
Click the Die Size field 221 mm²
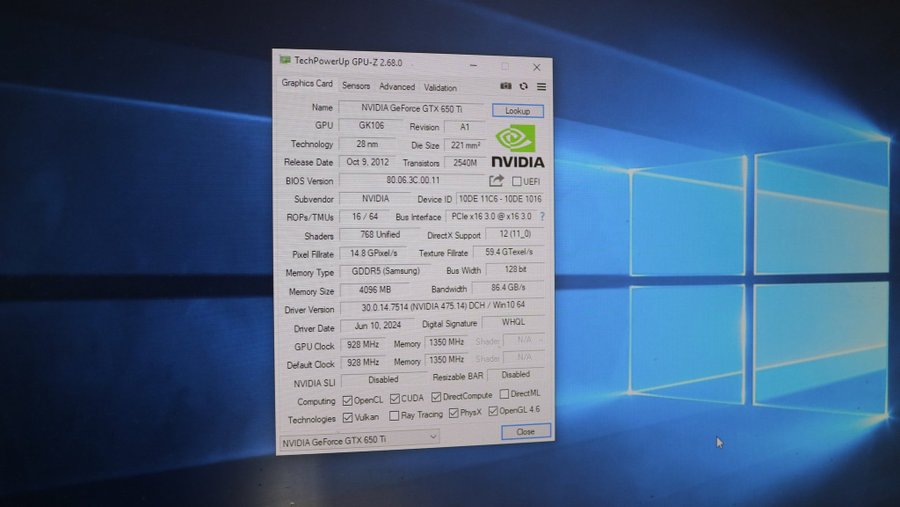465,145
